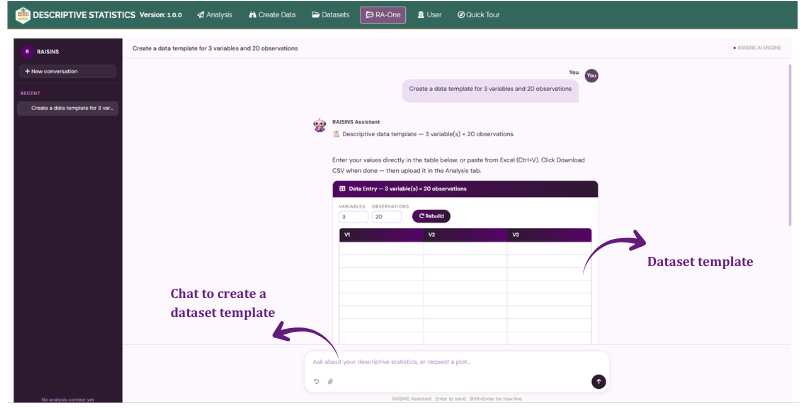Open the User menu
Image resolution: width=800 pixels, height=408 pixels.
(430, 15)
